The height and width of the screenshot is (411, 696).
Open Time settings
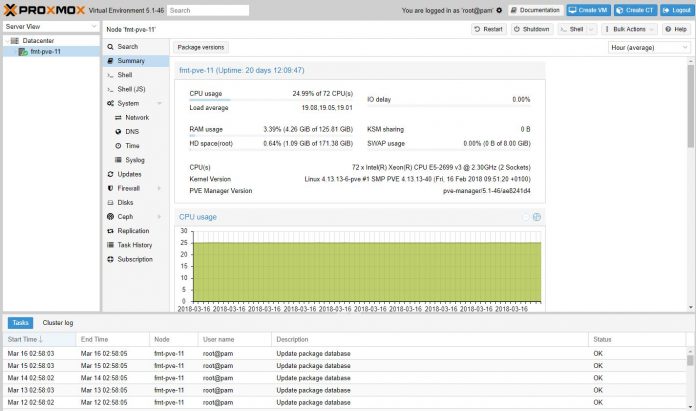tap(135, 146)
